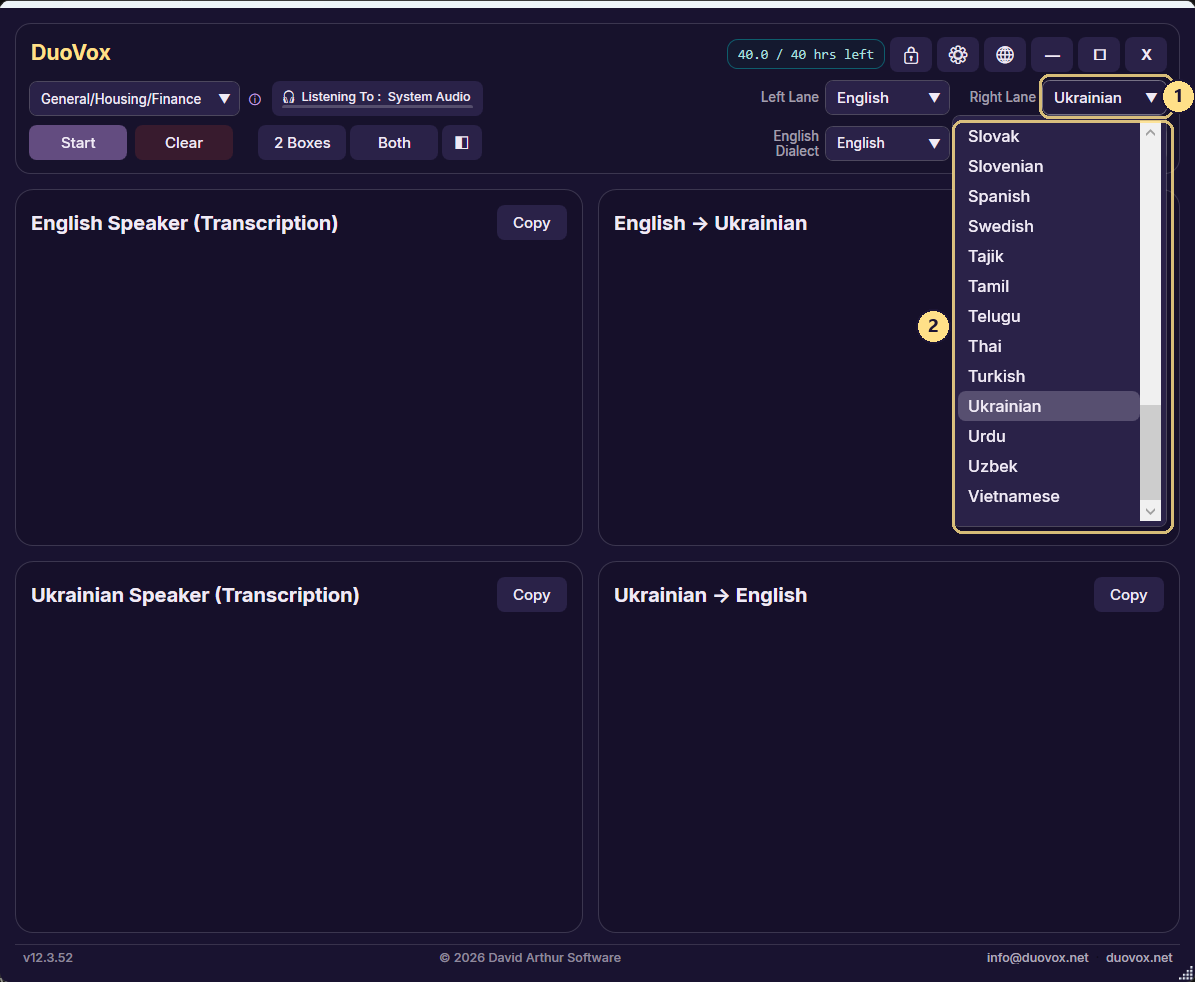Click the Ukrainian Speaker (Transcription) heading
Screen dimensions: 1195x982
pyautogui.click(x=195, y=595)
